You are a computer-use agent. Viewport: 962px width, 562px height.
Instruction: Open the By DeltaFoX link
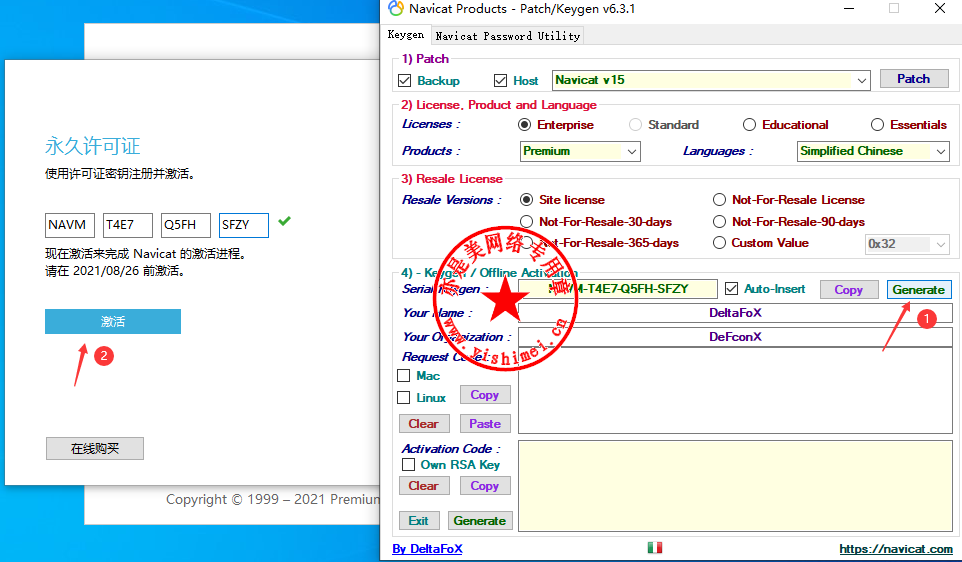point(427,549)
